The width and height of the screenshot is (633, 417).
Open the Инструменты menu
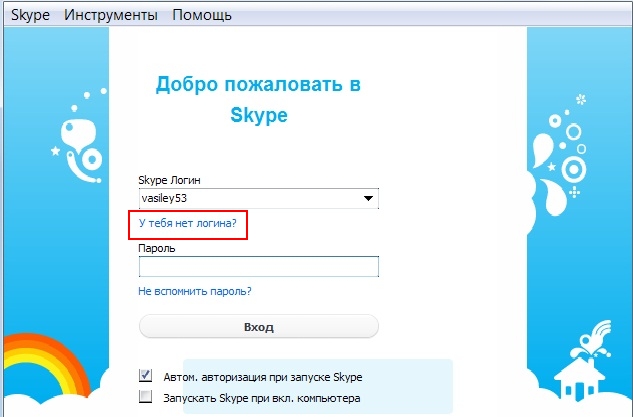111,15
